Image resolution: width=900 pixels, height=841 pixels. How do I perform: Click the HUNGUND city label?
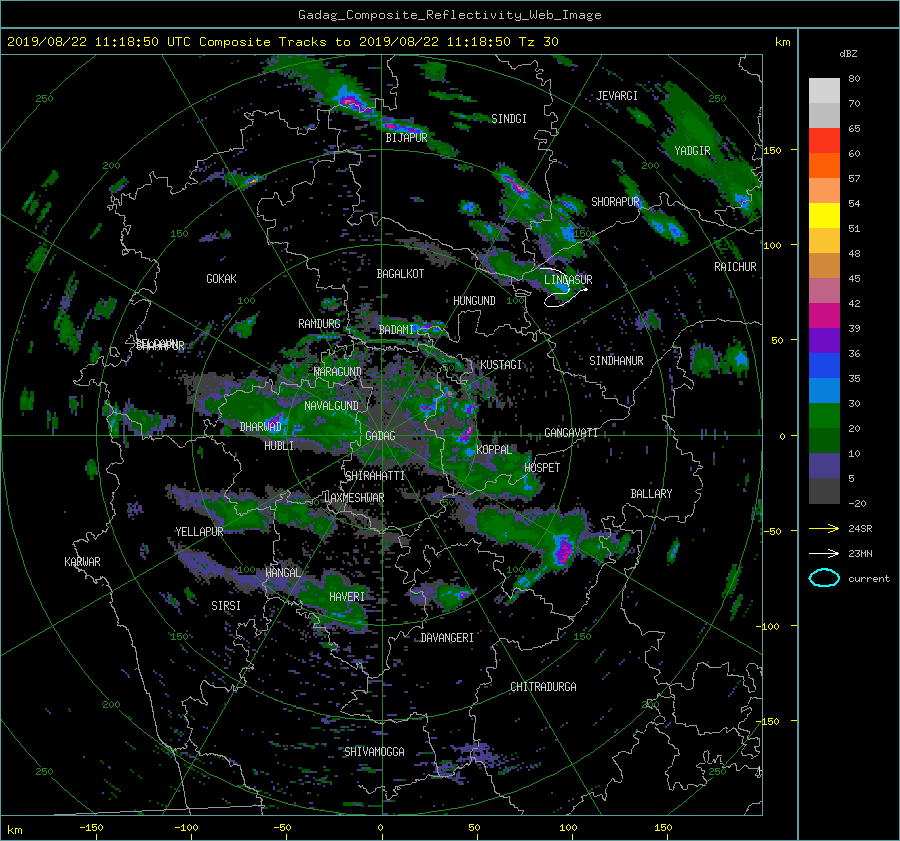(x=474, y=301)
